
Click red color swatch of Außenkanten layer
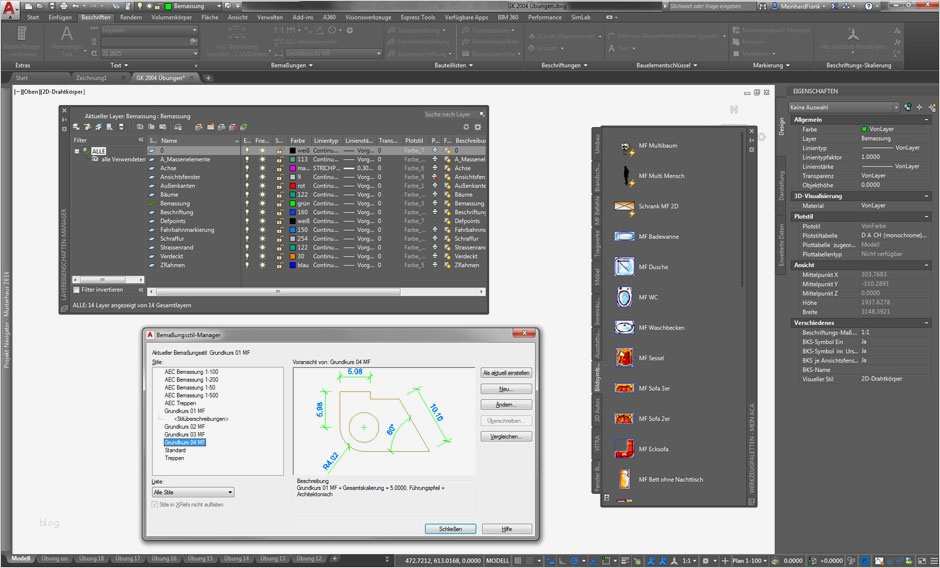click(x=293, y=186)
